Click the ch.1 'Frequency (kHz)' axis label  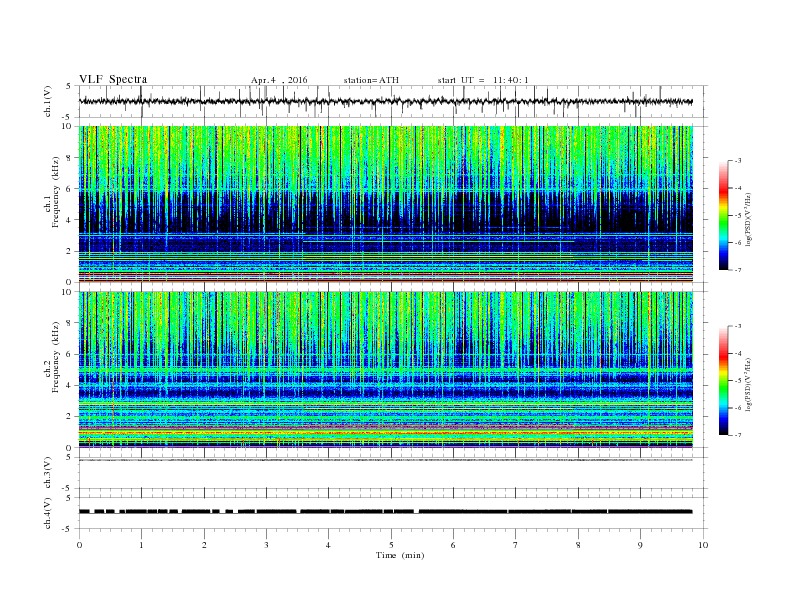(x=56, y=192)
